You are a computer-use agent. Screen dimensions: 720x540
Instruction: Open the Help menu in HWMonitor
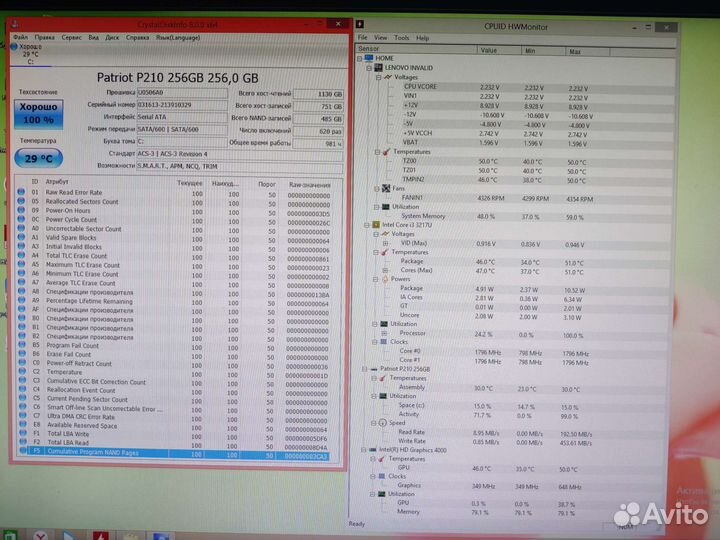click(x=422, y=38)
